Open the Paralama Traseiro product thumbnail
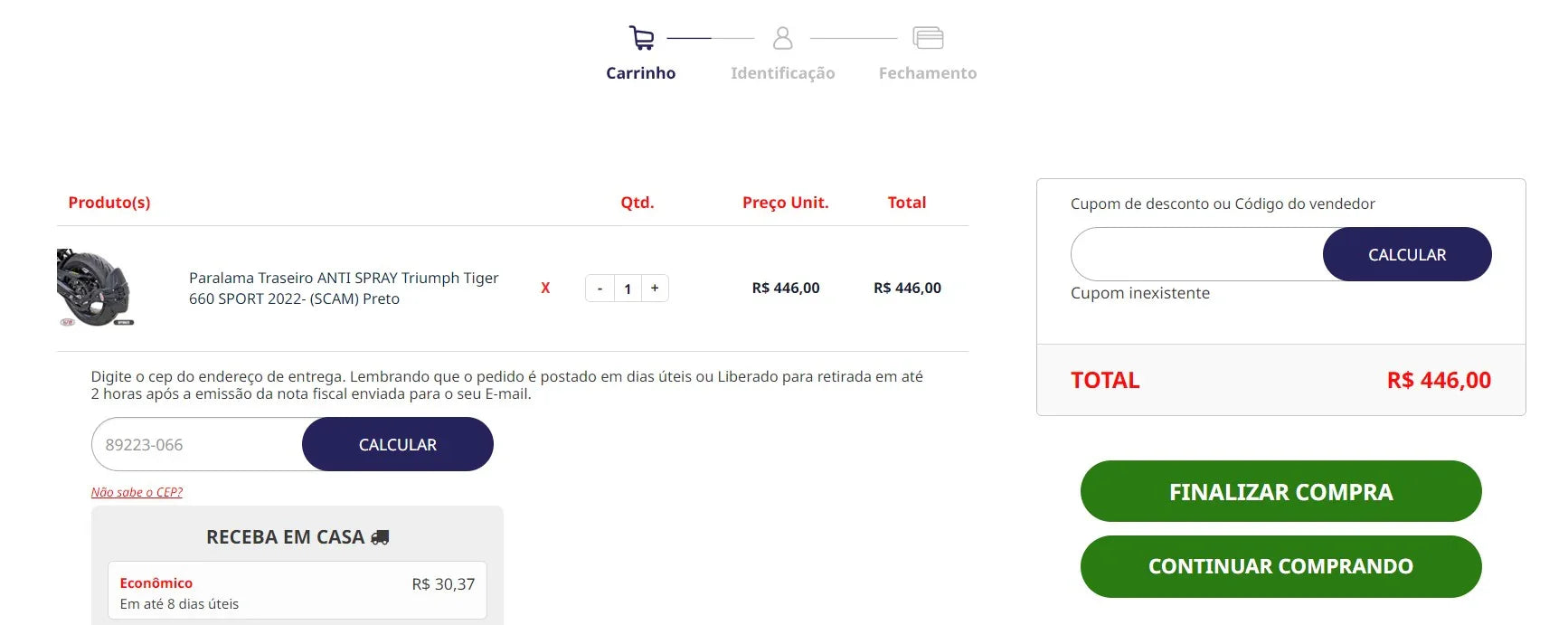Image resolution: width=1568 pixels, height=625 pixels. tap(95, 288)
